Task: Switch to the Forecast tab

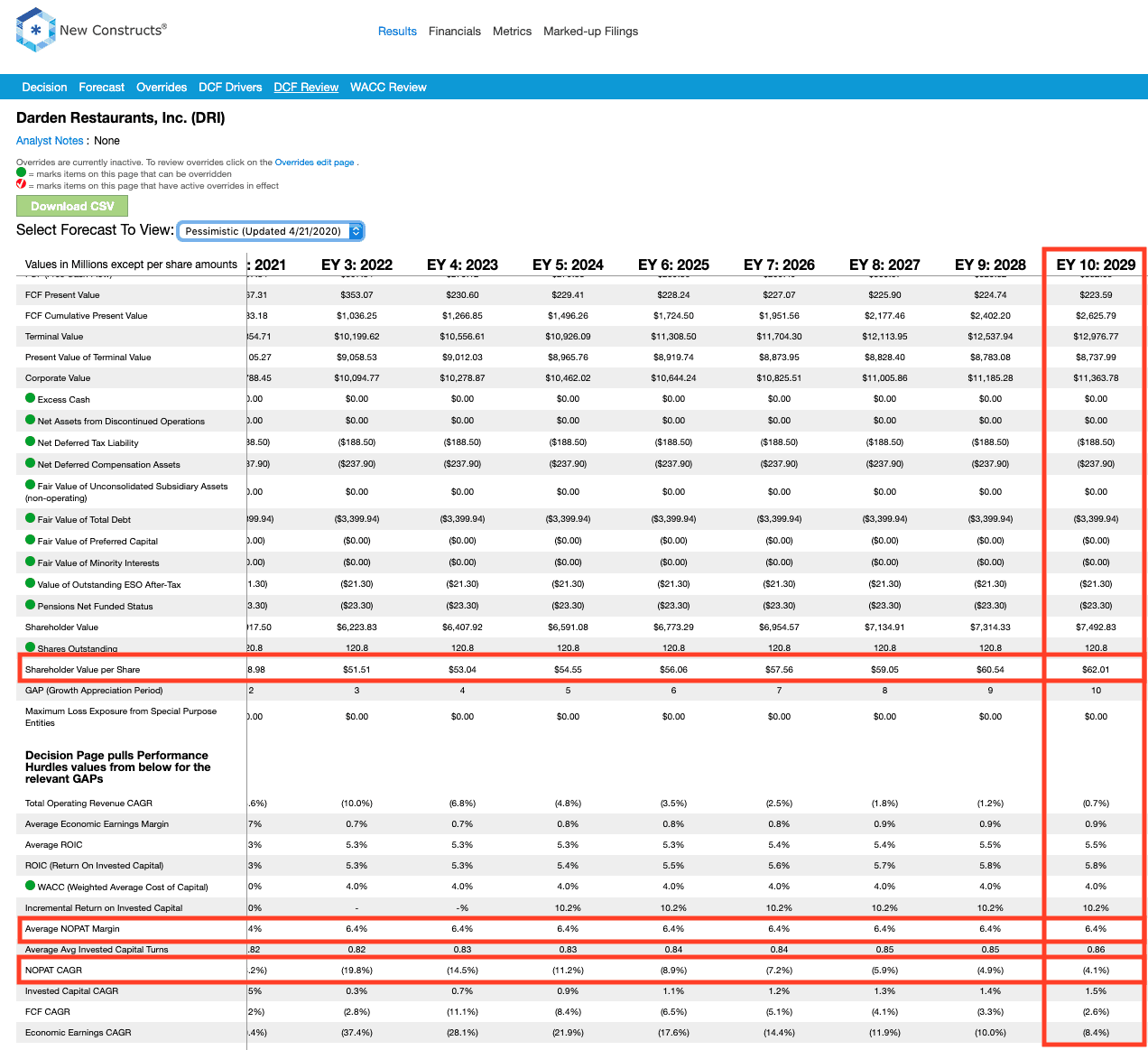Action: tap(101, 87)
